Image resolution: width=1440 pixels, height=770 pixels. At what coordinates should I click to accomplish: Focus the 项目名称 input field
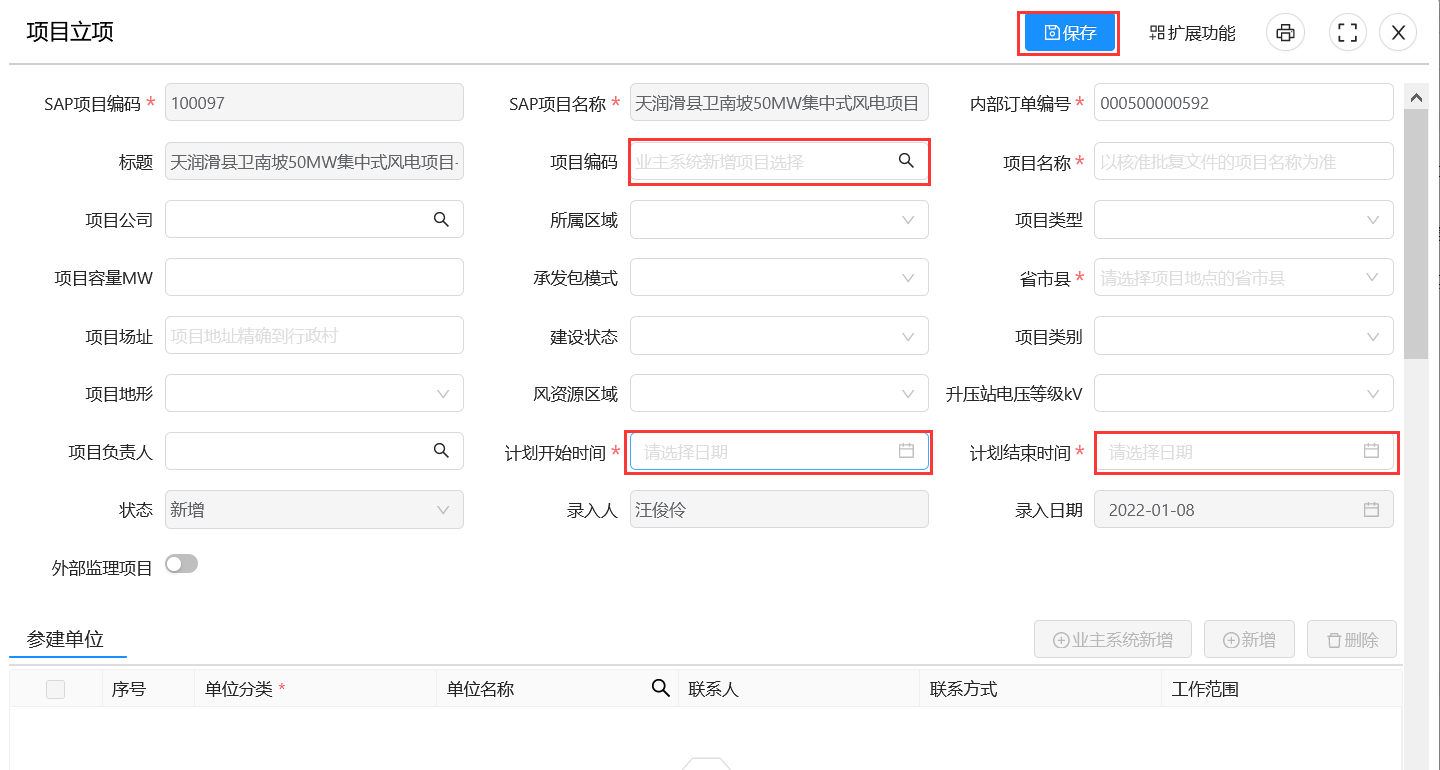[1244, 162]
